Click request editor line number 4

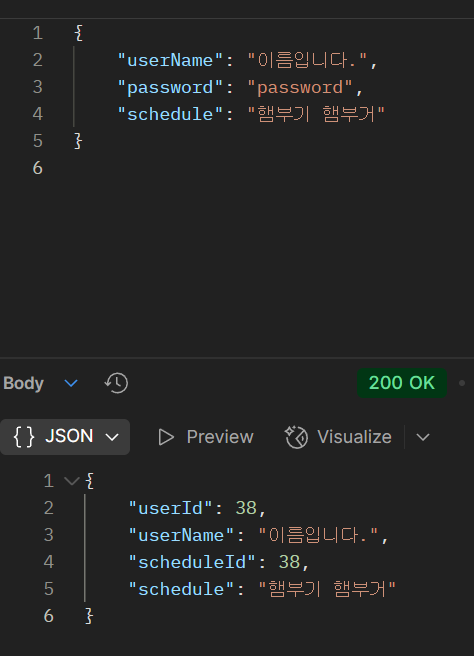point(38,114)
